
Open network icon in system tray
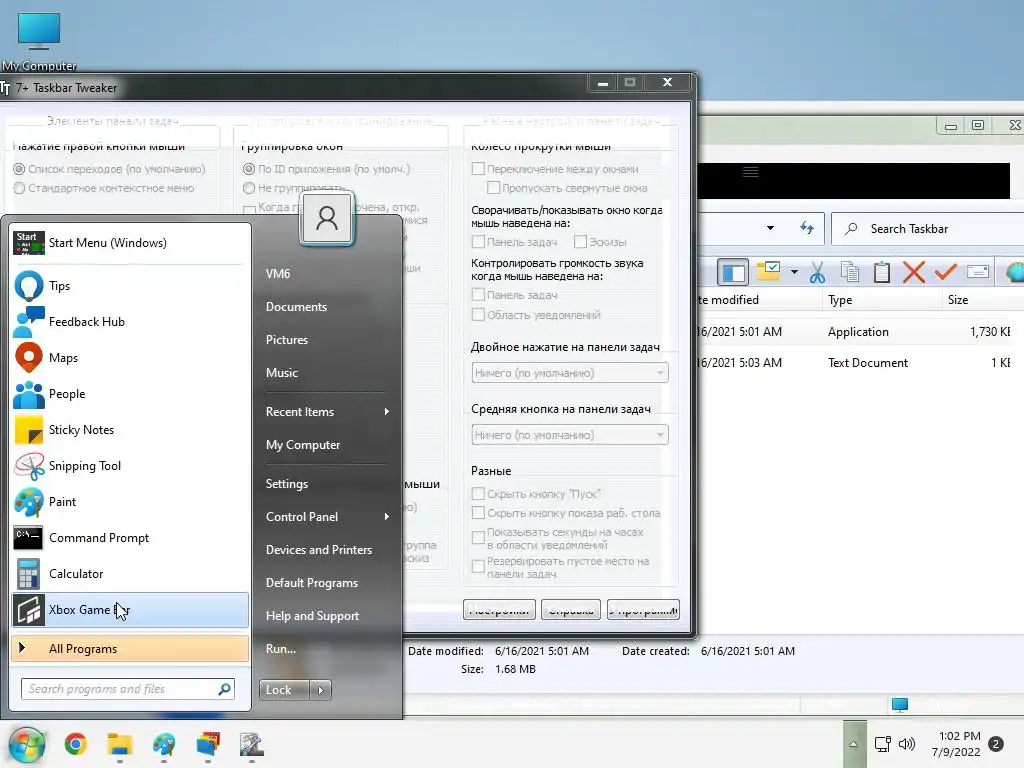pyautogui.click(x=882, y=744)
